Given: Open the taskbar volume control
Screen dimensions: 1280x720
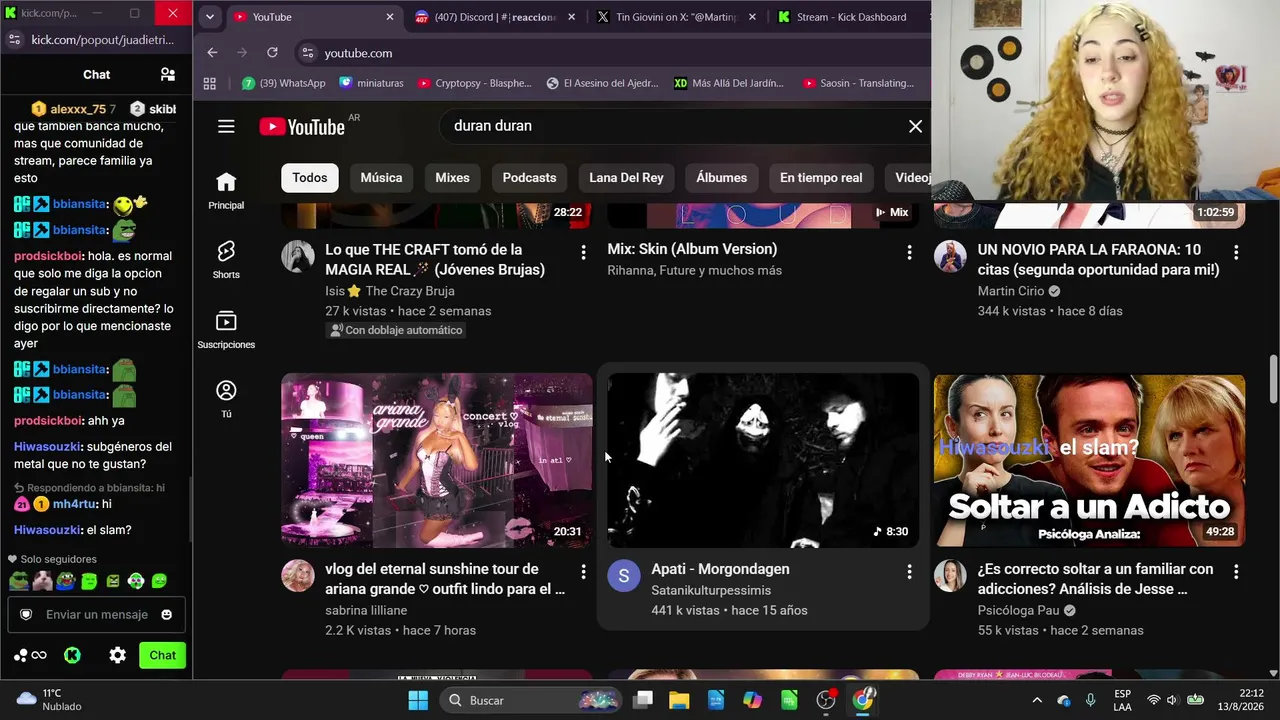Looking at the screenshot, I should (x=1172, y=700).
